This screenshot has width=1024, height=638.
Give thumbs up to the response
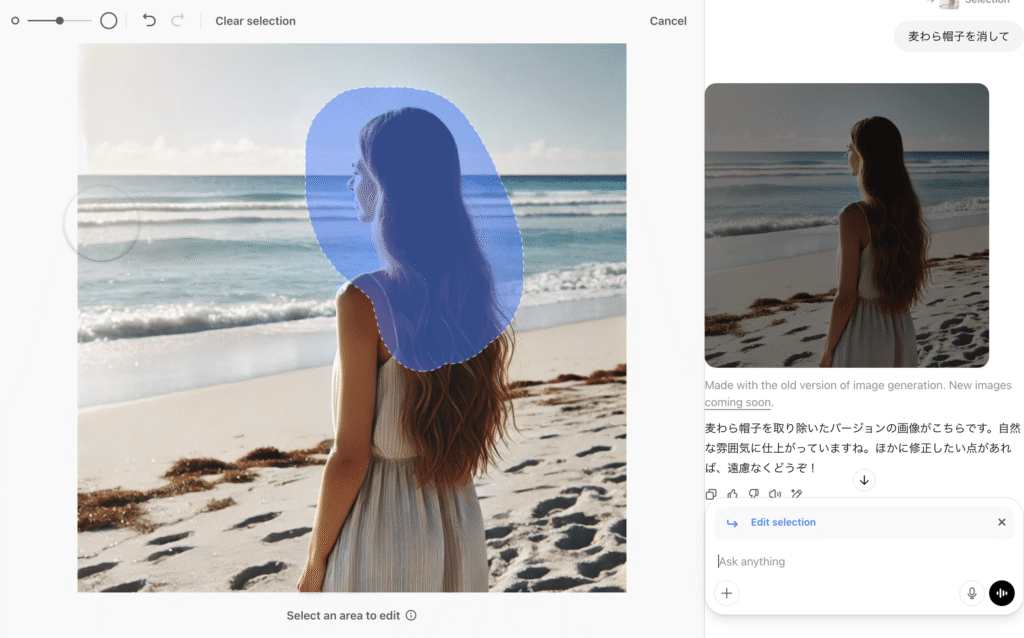[x=732, y=494]
